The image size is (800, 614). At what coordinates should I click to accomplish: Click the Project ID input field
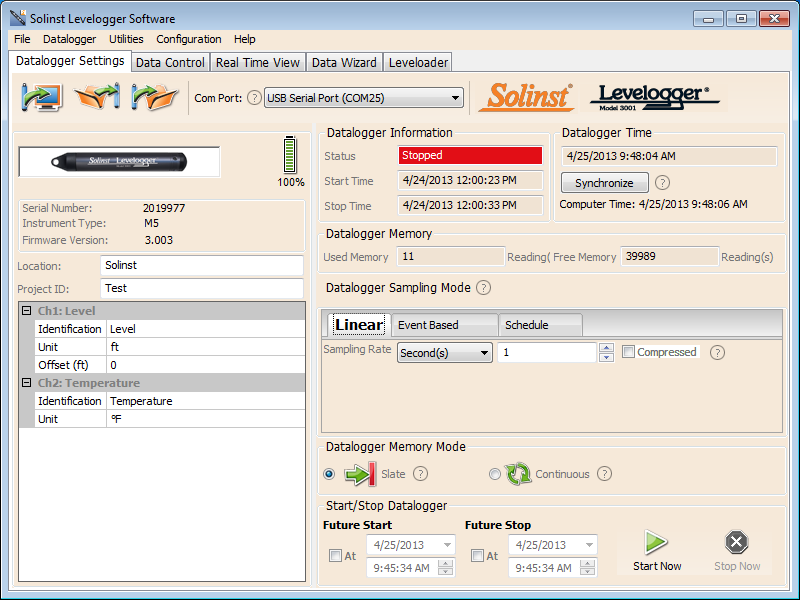tap(202, 288)
